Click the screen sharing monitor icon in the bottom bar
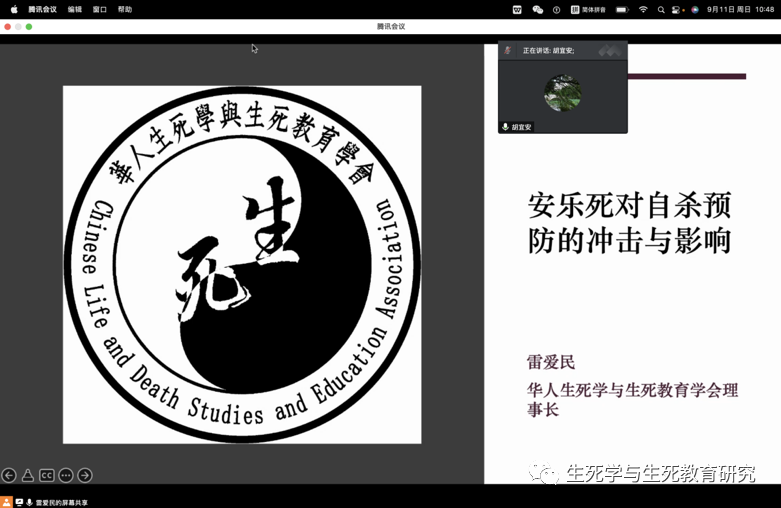The image size is (781, 508). click(19, 503)
